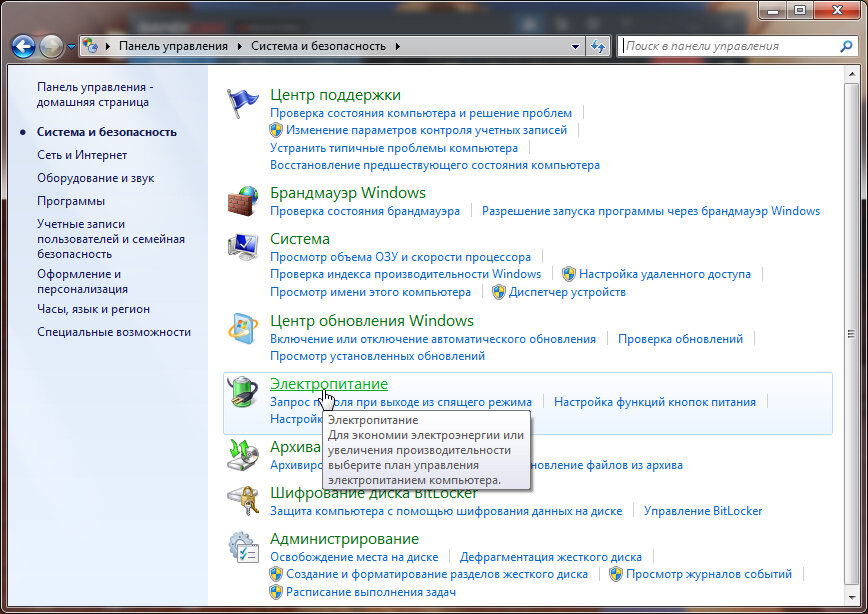Click the BitLocker drive lock icon
Viewport: 868px width, 614px height.
click(x=243, y=501)
